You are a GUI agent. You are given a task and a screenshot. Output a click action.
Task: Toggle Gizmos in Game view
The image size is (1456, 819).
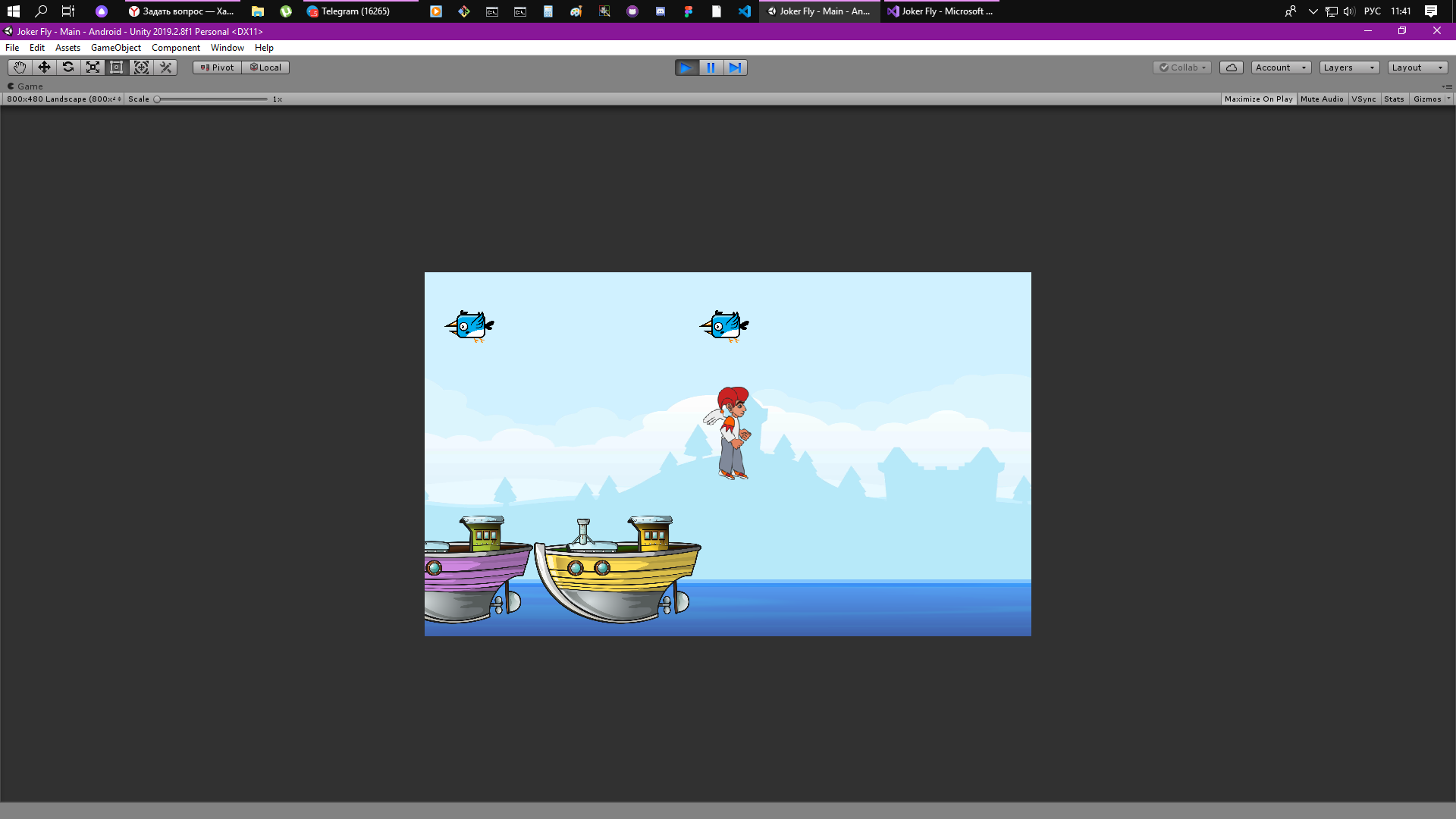1427,99
